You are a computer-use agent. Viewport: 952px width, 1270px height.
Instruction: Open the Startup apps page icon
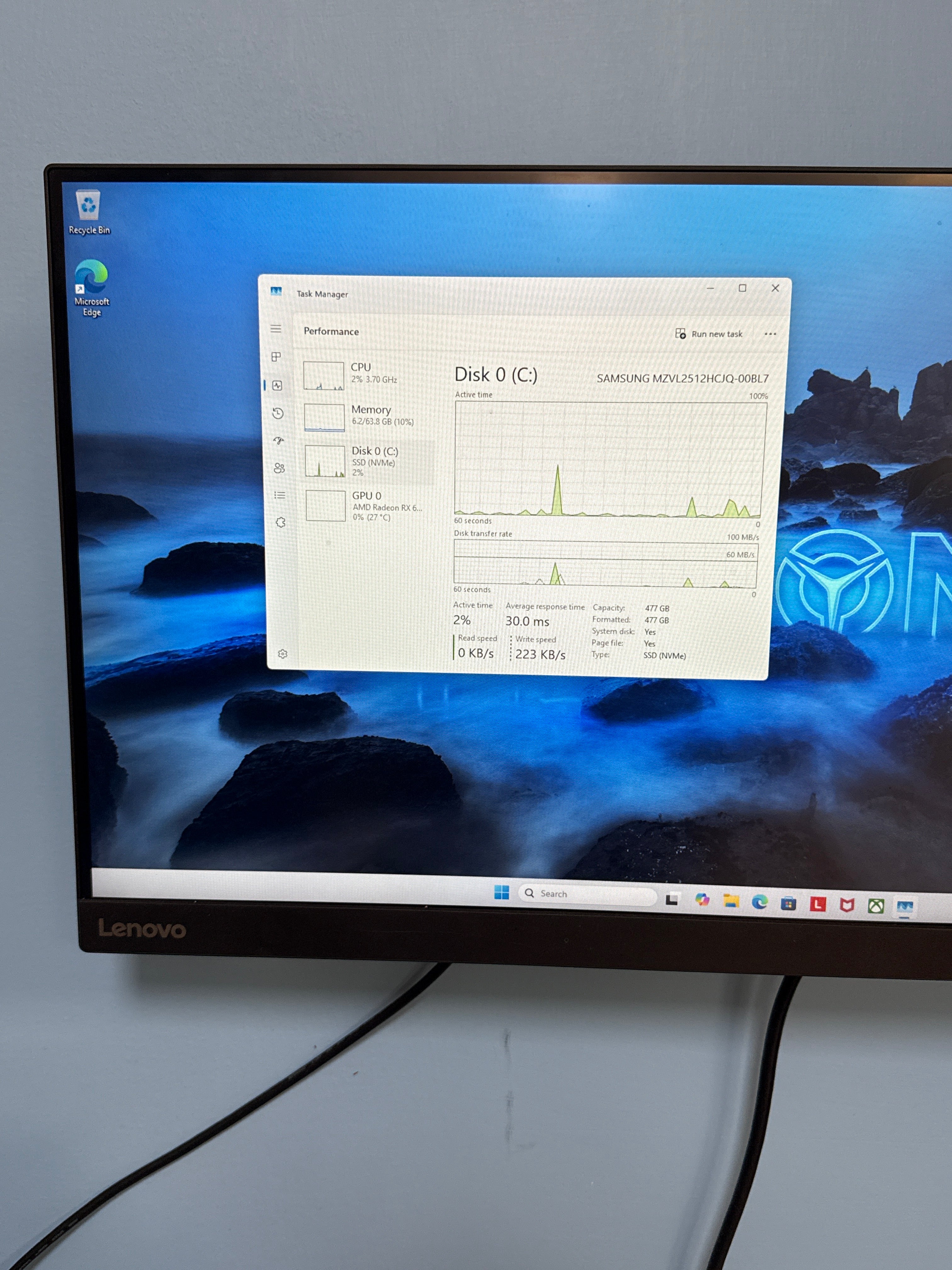coord(278,441)
